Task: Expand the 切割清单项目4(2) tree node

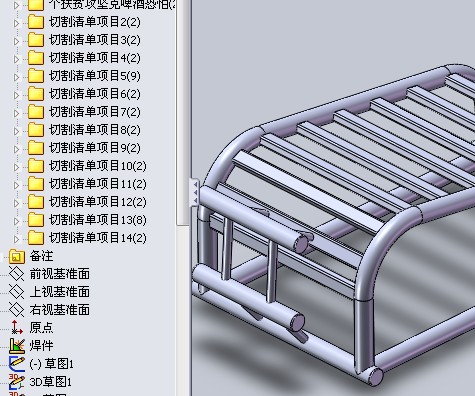Action: pyautogui.click(x=16, y=59)
